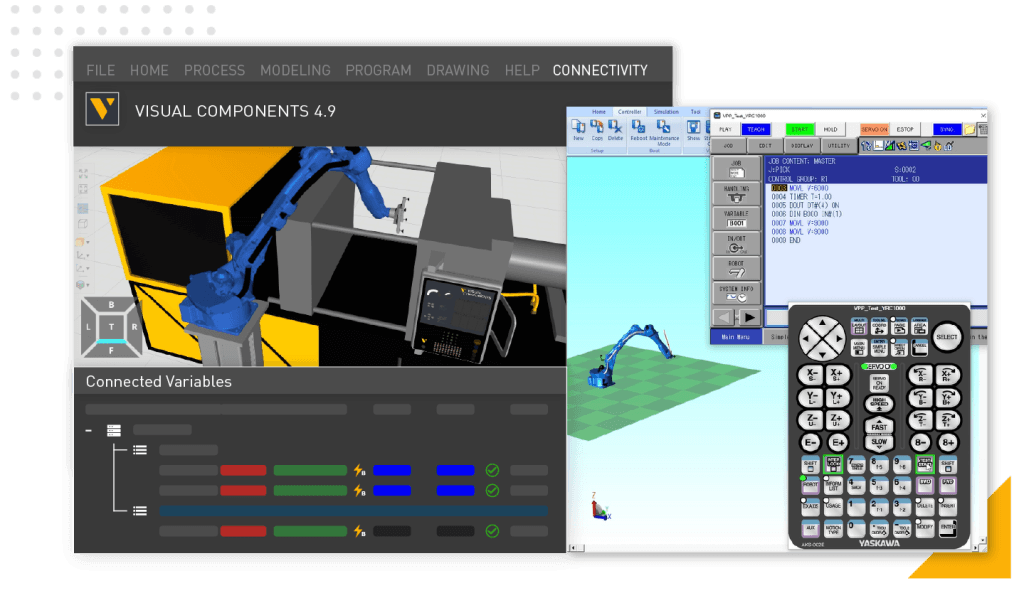Switch to the PROGRAM tab

point(378,70)
